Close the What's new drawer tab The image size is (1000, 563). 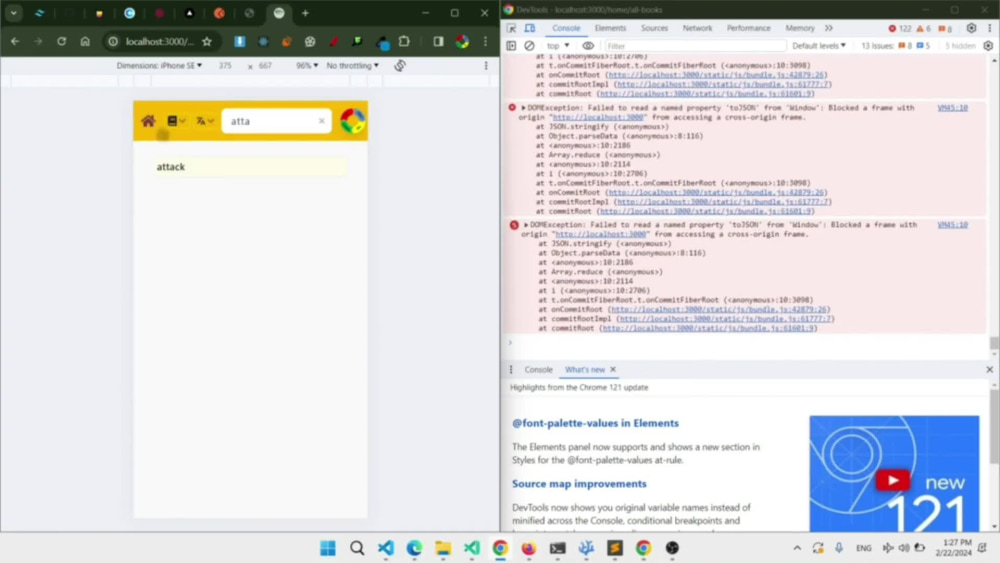click(x=613, y=370)
